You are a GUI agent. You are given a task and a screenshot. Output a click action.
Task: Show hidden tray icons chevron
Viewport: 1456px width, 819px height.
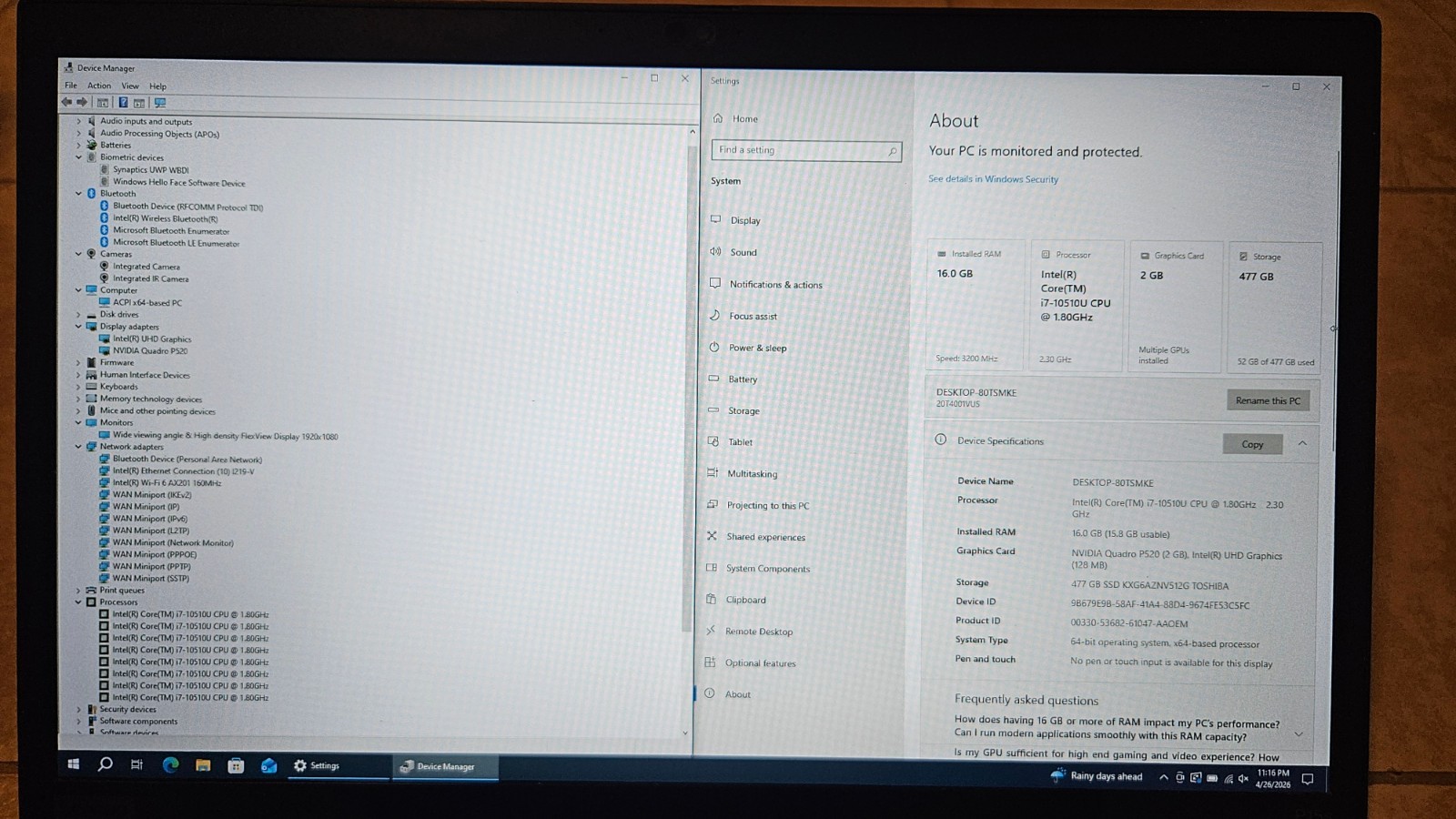[1163, 777]
